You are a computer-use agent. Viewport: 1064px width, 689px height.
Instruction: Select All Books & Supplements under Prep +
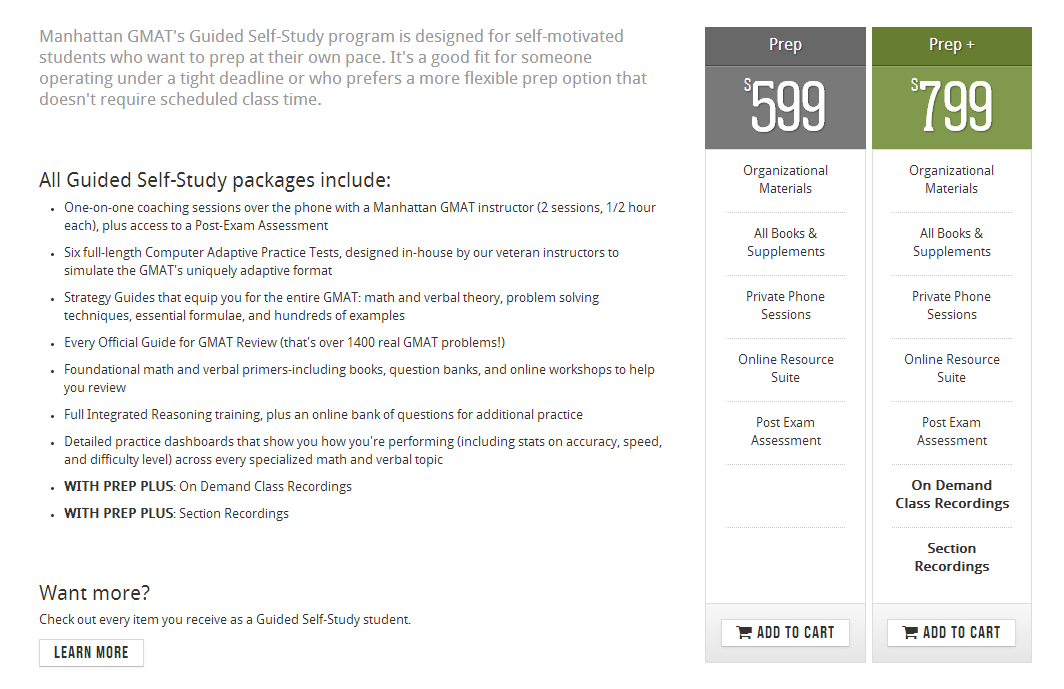tap(951, 242)
